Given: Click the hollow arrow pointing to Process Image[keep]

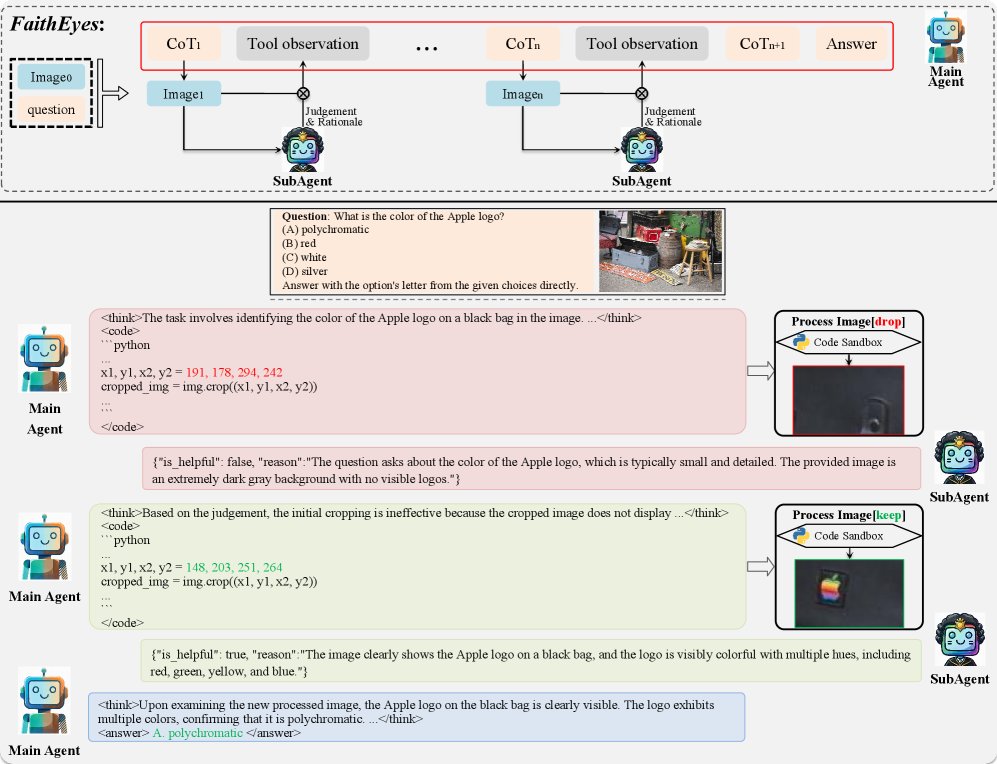Looking at the screenshot, I should point(760,566).
